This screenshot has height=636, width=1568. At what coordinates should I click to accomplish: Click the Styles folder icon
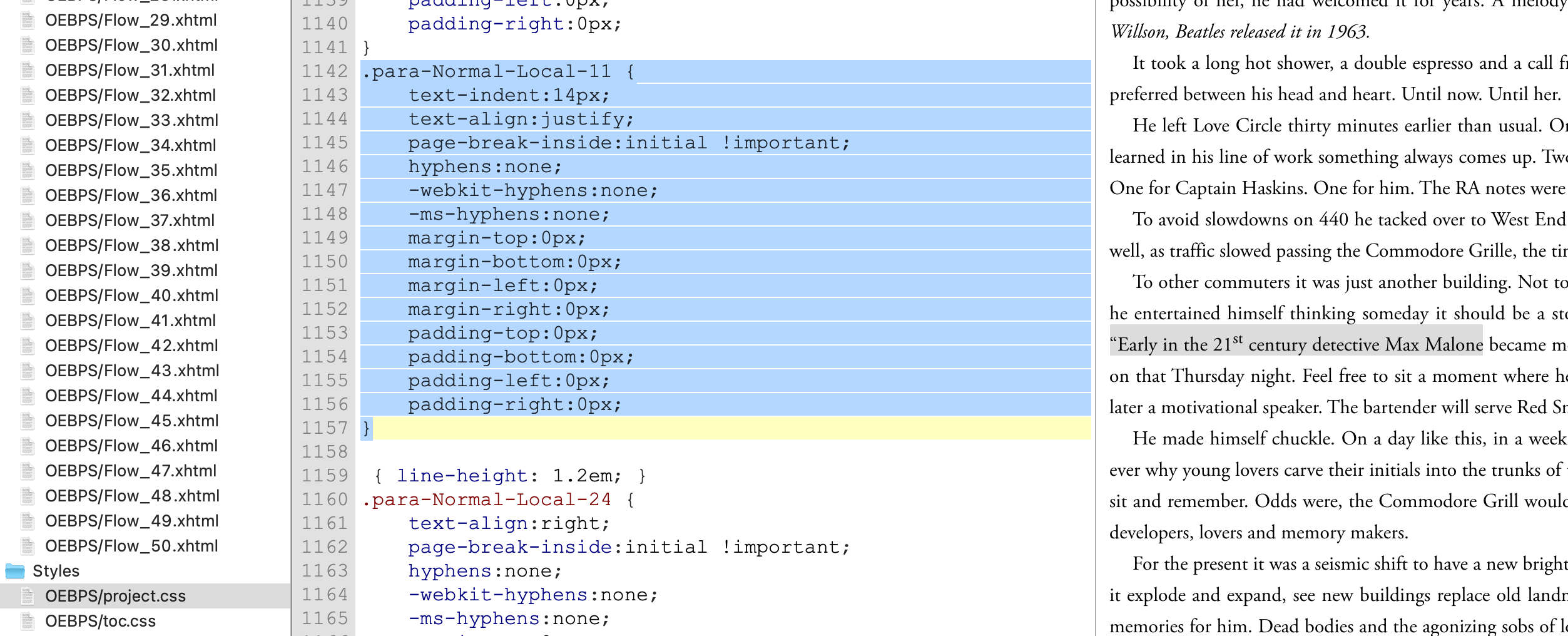pos(14,571)
